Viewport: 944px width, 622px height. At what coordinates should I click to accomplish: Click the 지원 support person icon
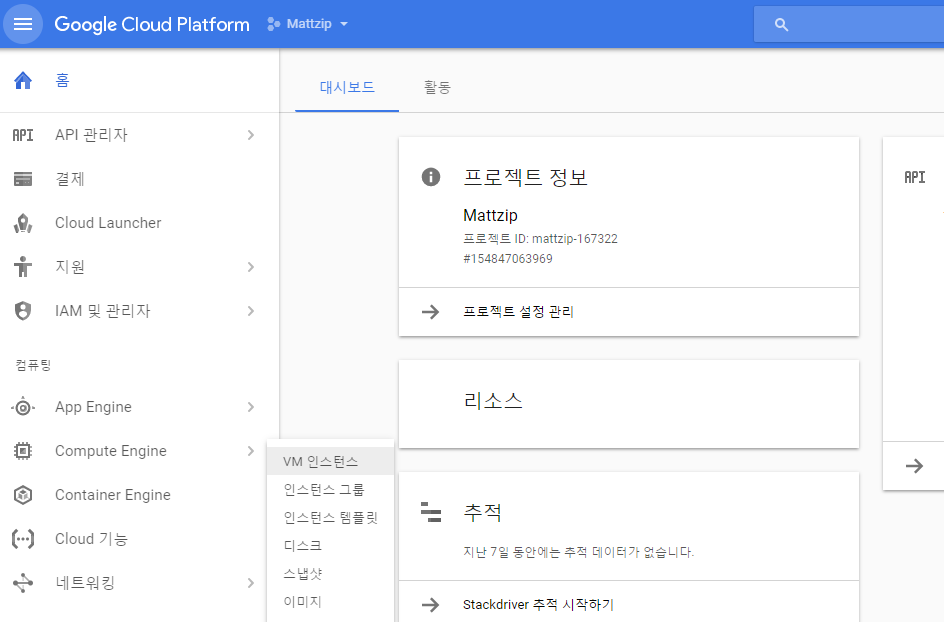(23, 266)
